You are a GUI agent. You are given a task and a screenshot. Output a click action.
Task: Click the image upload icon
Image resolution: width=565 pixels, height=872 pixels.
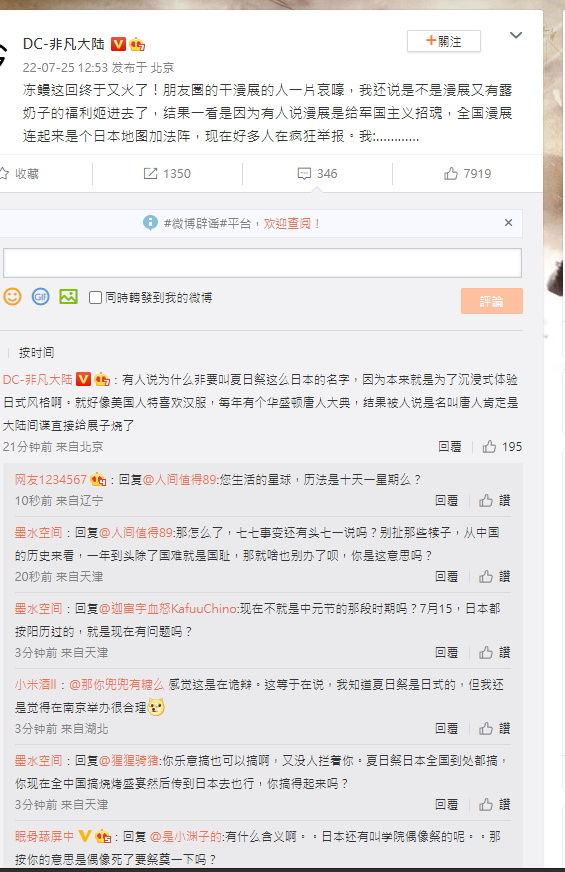[68, 296]
